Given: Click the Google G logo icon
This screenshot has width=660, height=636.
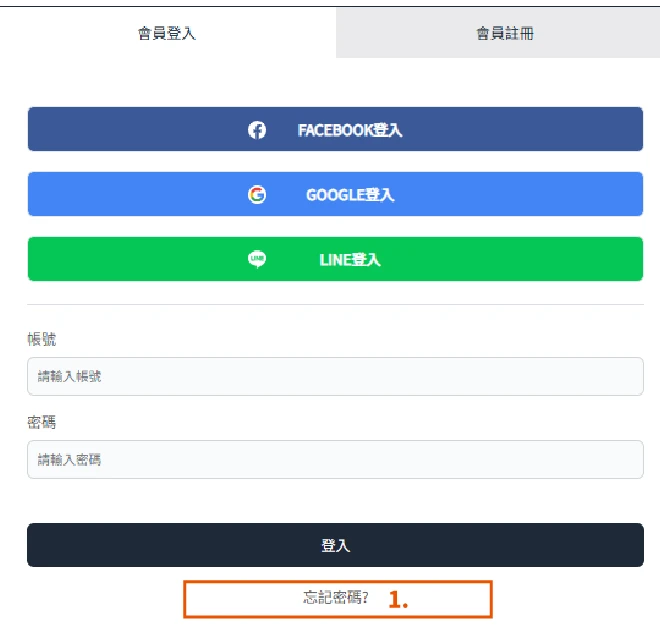Looking at the screenshot, I should [x=257, y=195].
